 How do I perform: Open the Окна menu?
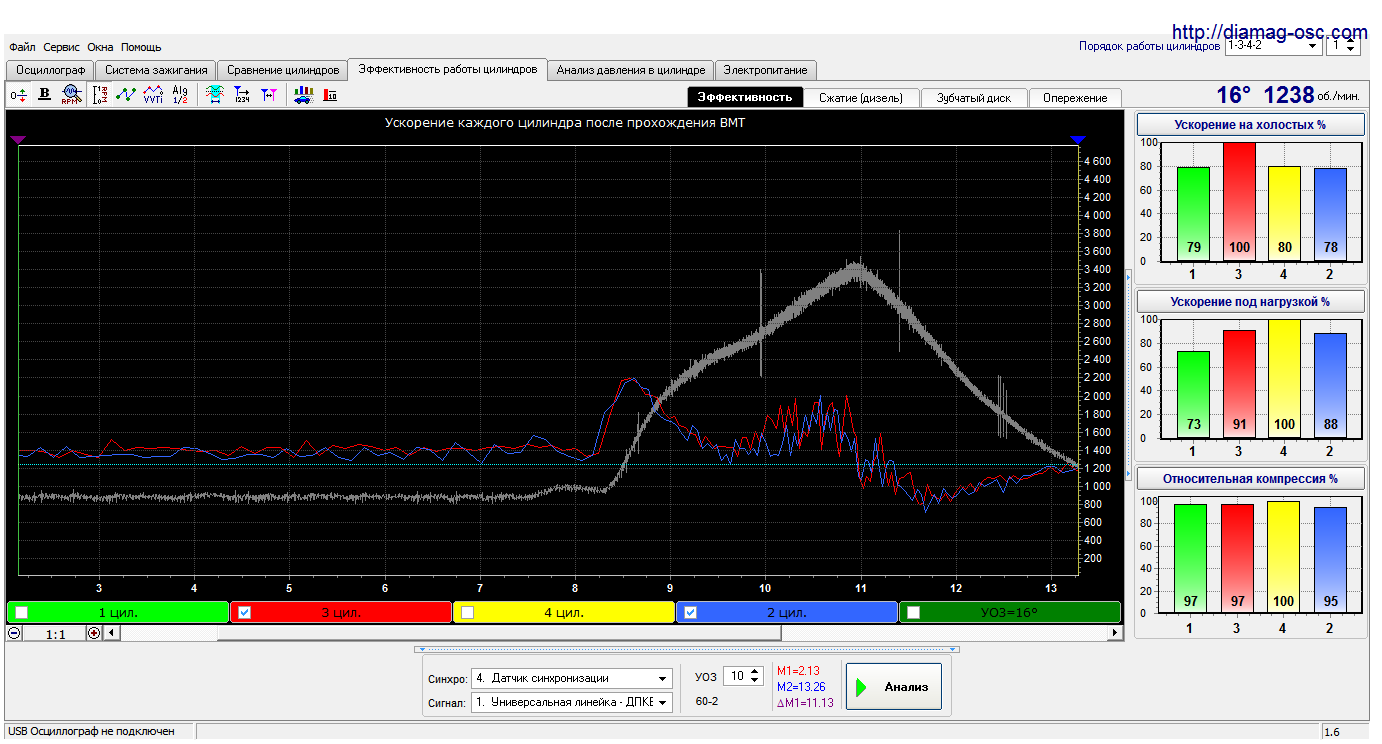point(100,47)
